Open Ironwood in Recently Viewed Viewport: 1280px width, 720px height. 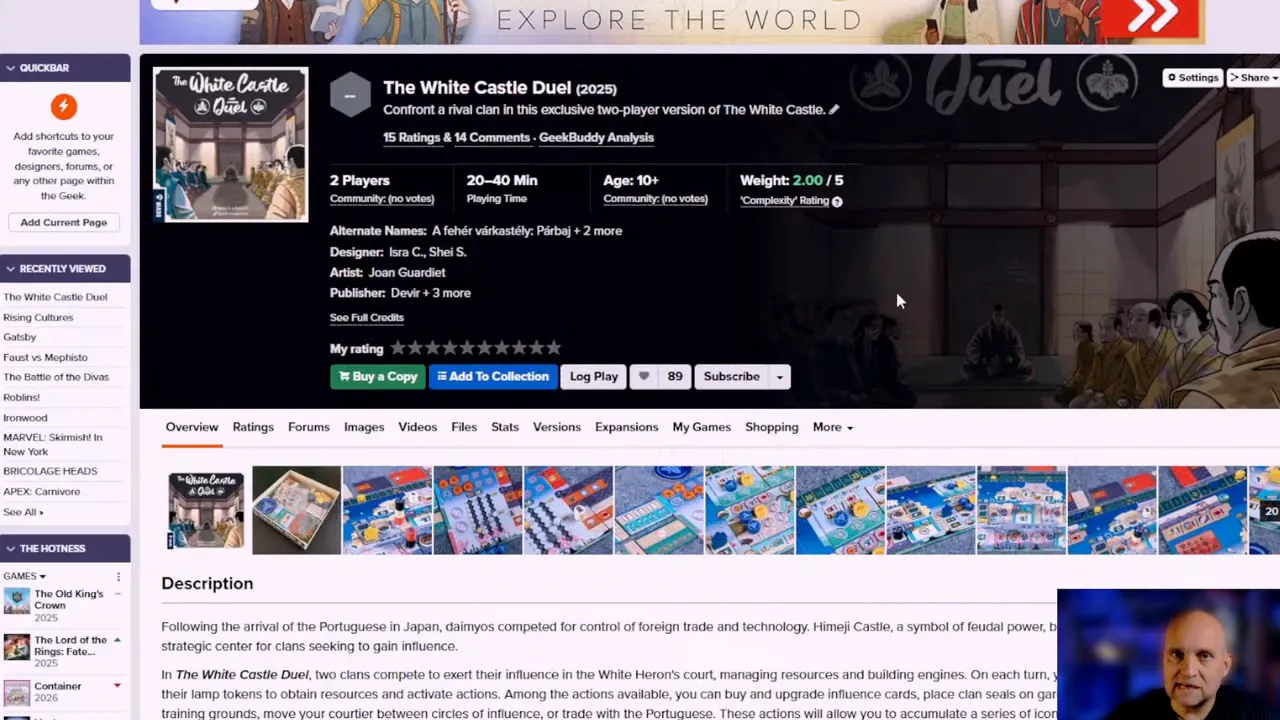click(x=25, y=418)
